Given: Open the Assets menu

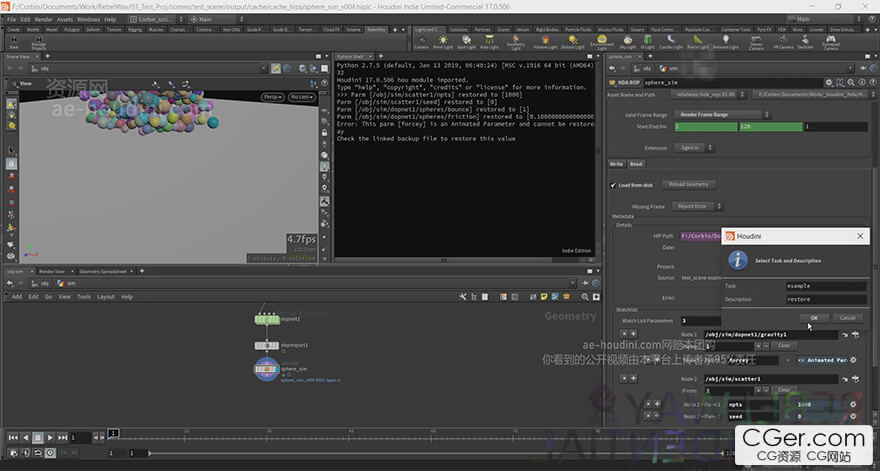Looking at the screenshot, I should click(65, 19).
